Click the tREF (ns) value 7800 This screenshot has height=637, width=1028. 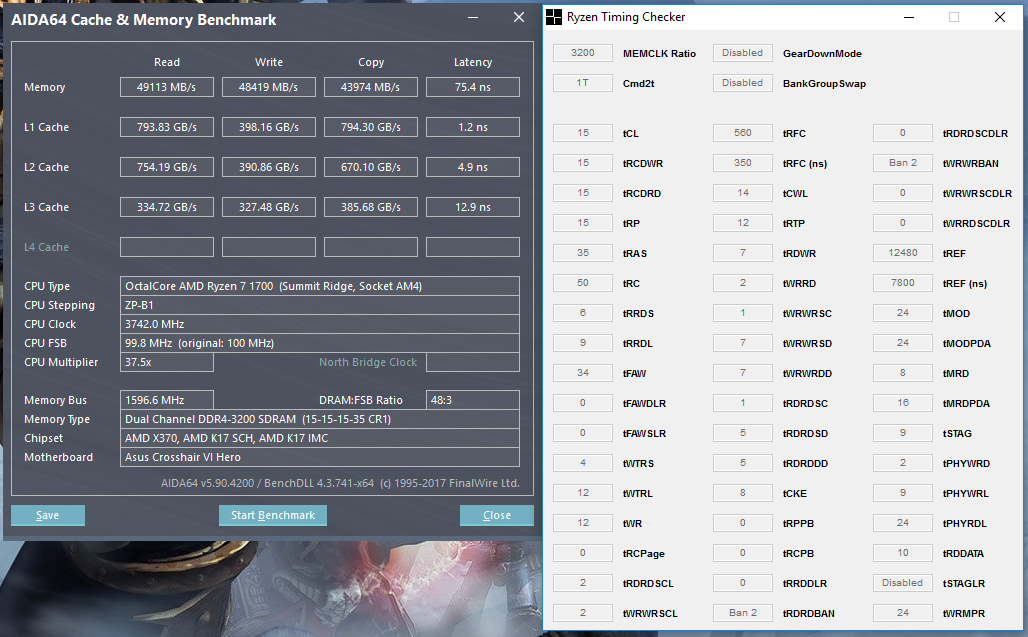pos(903,283)
